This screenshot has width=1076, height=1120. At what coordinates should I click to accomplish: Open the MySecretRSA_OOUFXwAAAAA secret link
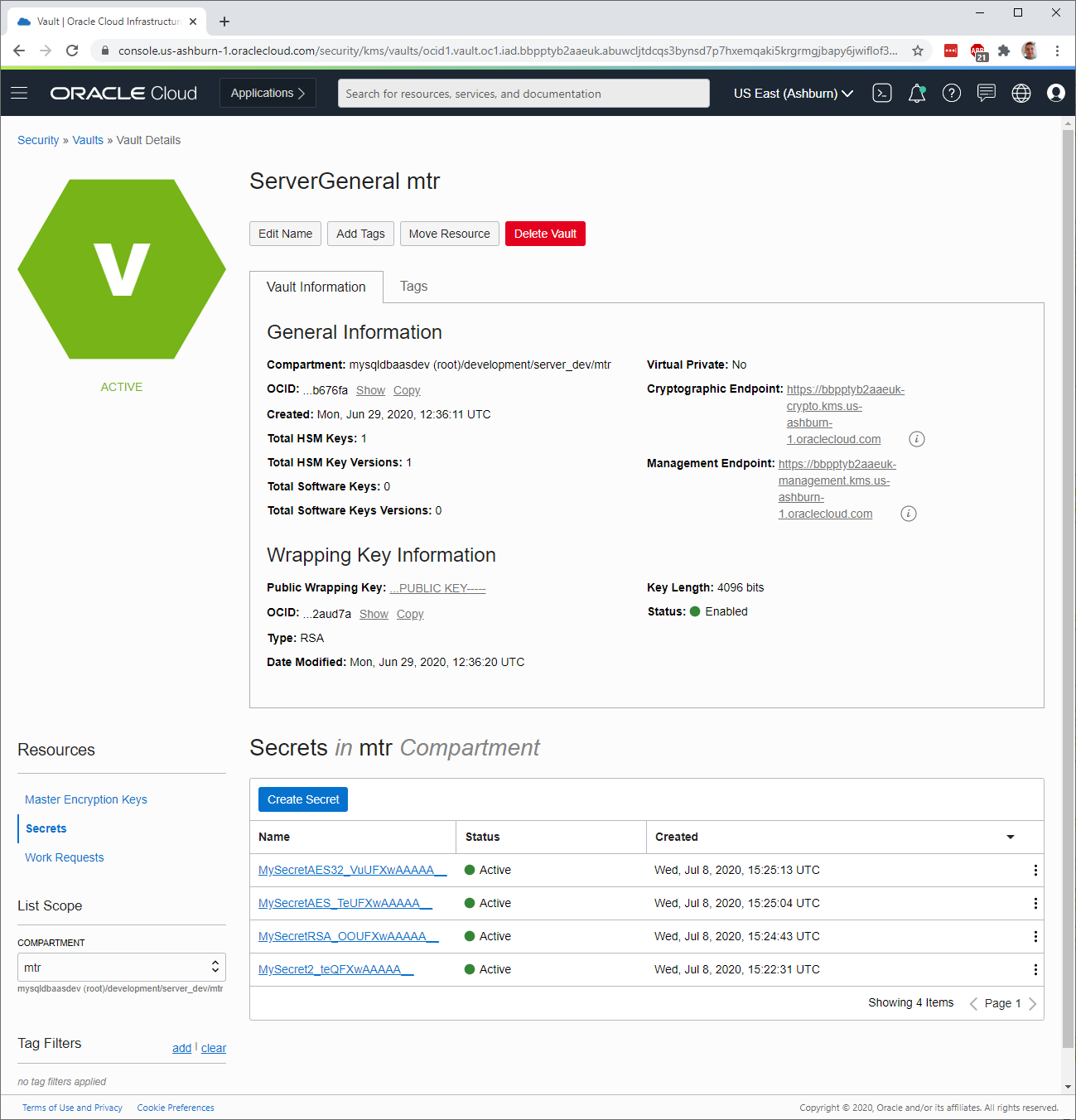[349, 936]
